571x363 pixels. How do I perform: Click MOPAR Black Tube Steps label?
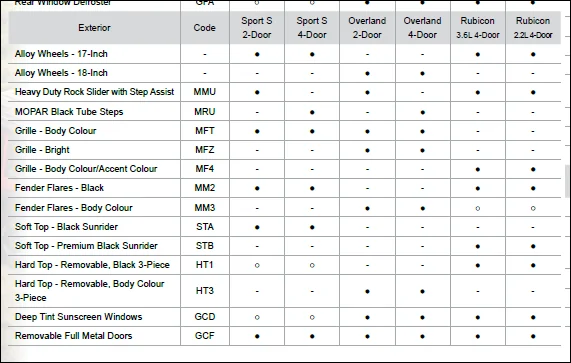click(x=69, y=111)
